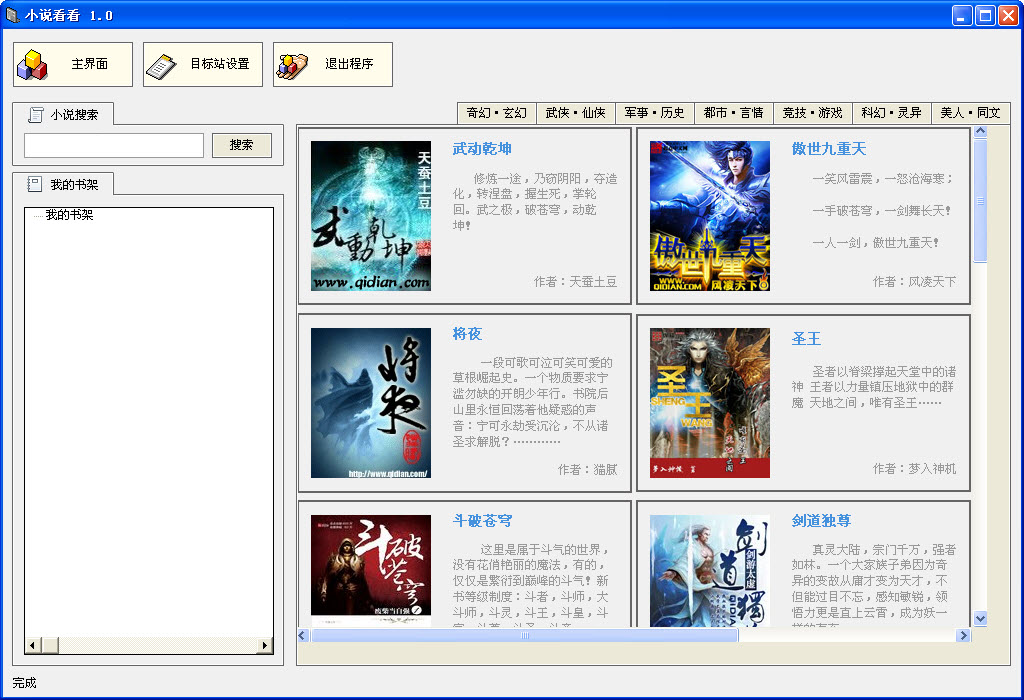Viewport: 1024px width, 700px height.
Task: Open the 傲世九重天 title link
Action: (x=829, y=149)
